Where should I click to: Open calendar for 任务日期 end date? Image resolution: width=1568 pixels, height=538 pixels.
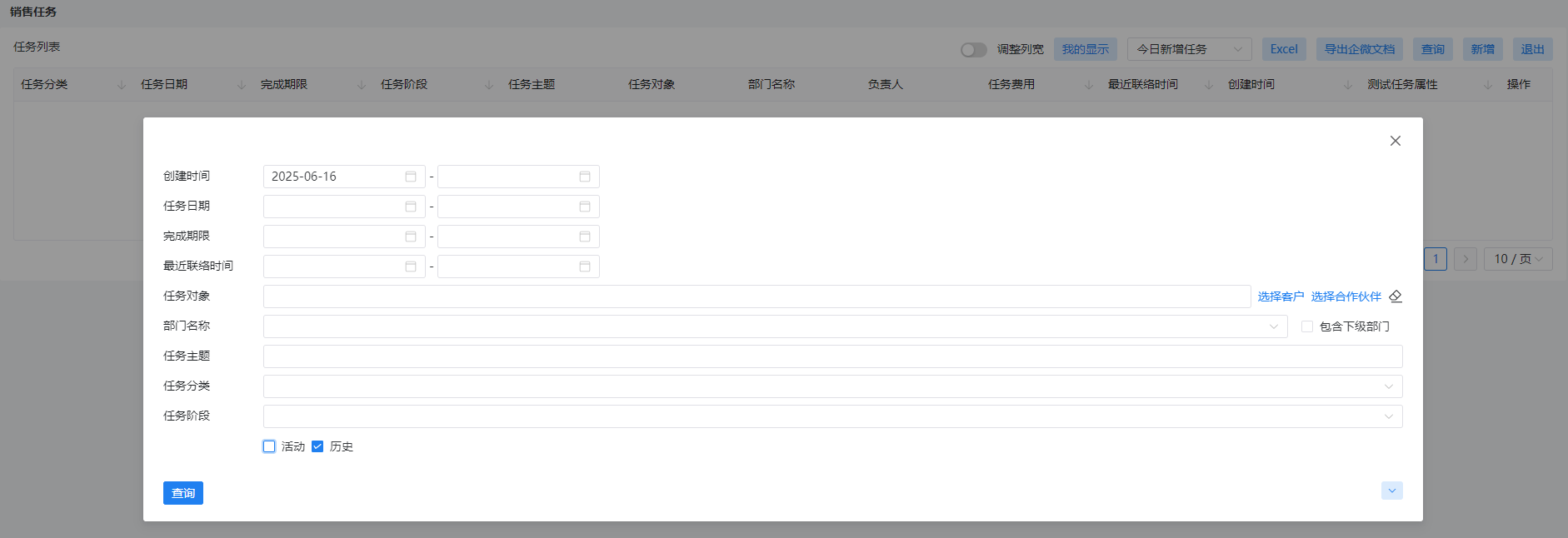tap(585, 207)
